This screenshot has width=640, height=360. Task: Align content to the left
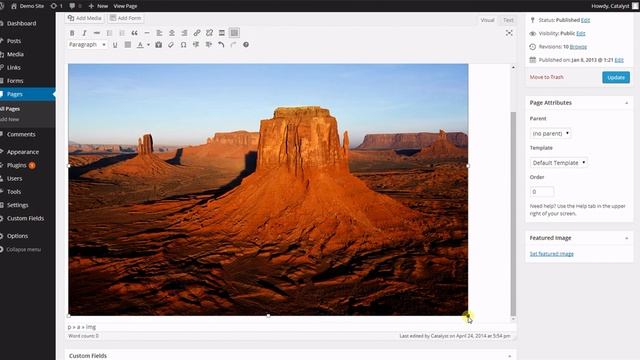(x=159, y=33)
